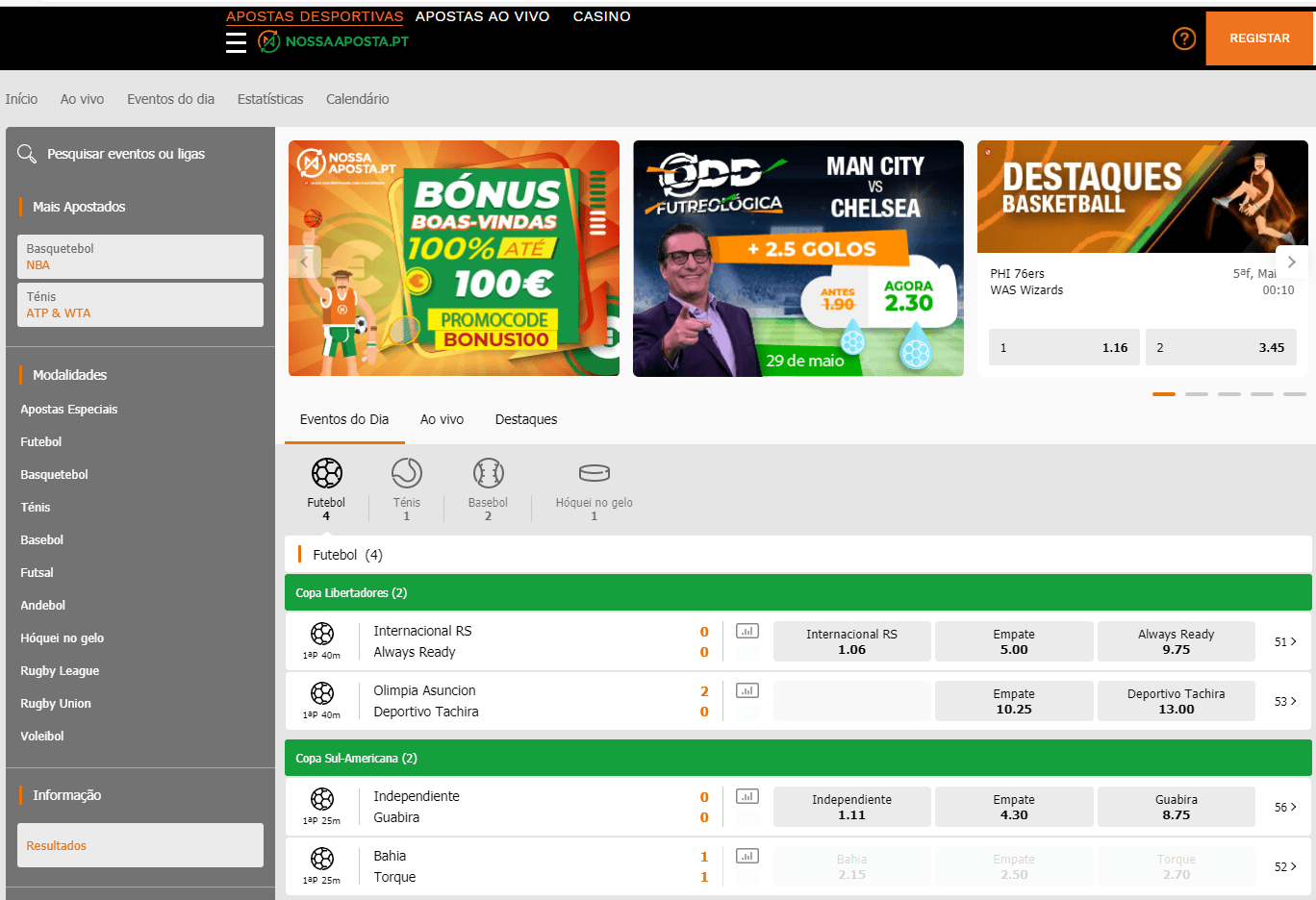Collapse the Copa Libertadores (2) section

click(798, 592)
